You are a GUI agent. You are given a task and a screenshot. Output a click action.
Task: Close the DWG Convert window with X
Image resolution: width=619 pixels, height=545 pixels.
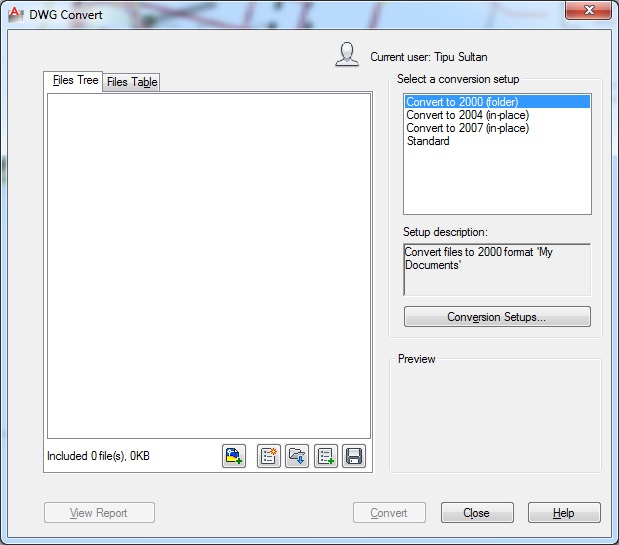[x=589, y=9]
